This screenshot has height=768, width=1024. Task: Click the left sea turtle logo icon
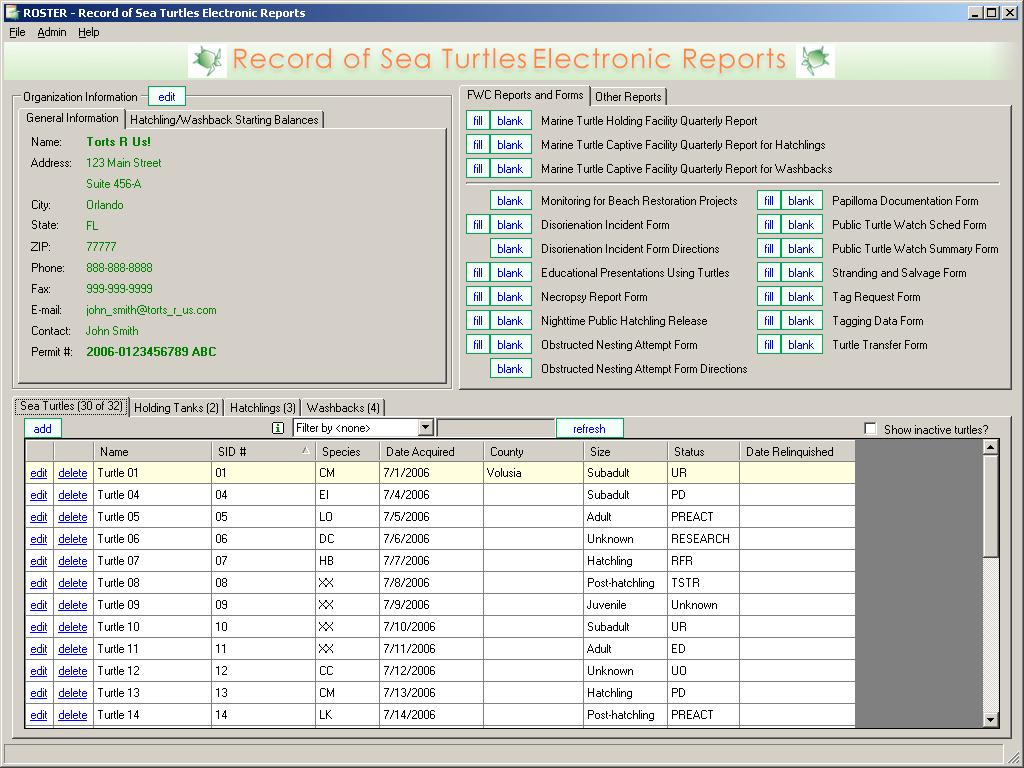[208, 61]
